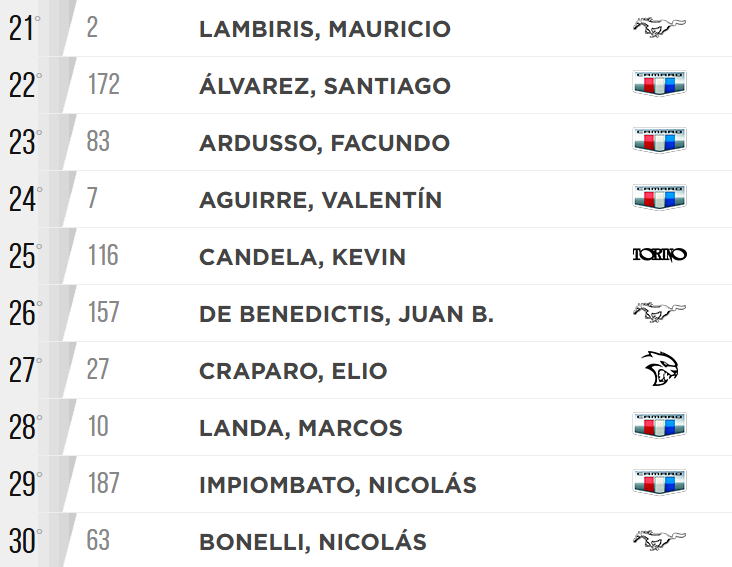Click the Torino logo next to Candela, Kevin

click(x=660, y=256)
